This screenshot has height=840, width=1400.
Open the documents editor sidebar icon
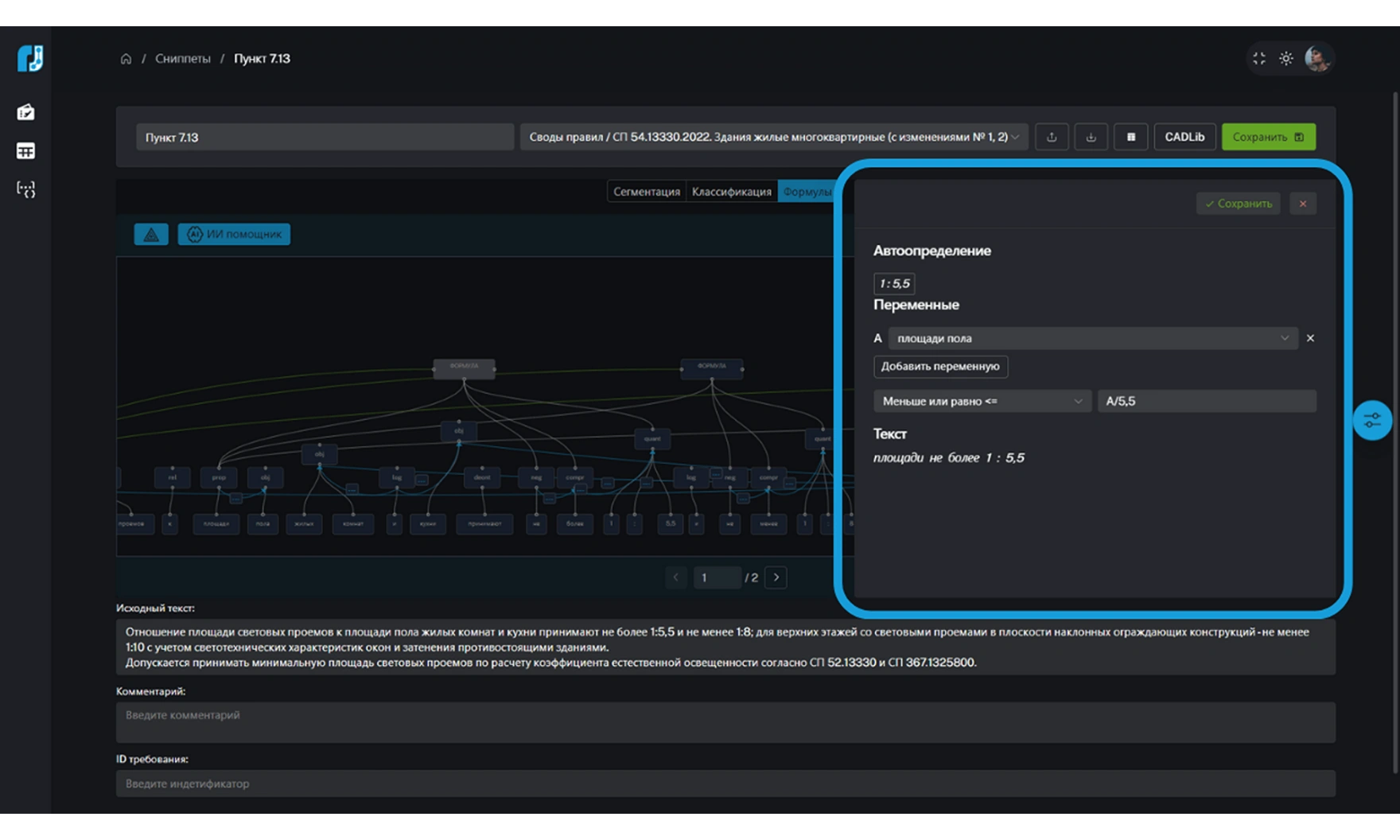25,112
